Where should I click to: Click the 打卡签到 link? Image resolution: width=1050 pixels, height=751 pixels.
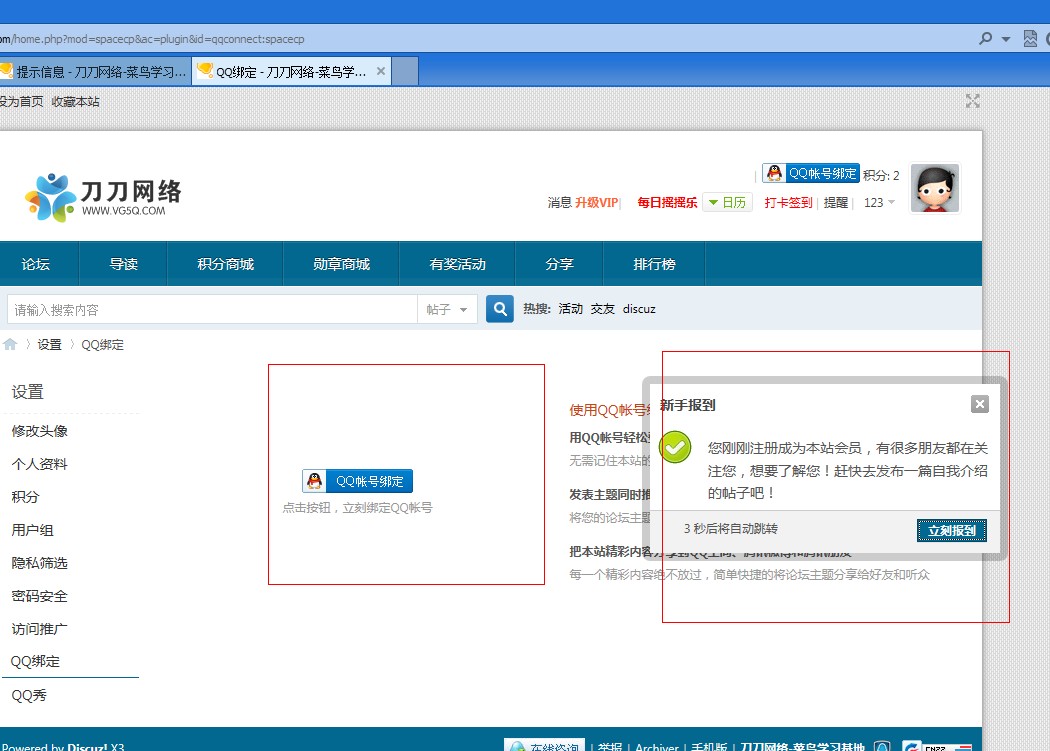point(788,202)
